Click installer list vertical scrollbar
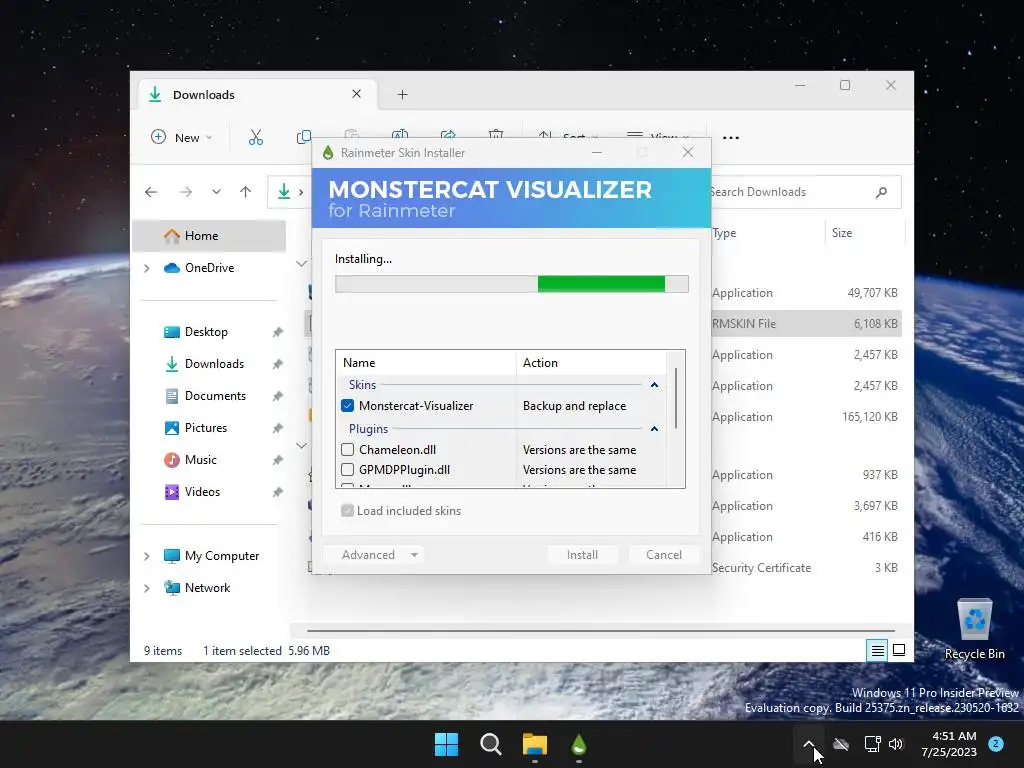 (676, 398)
